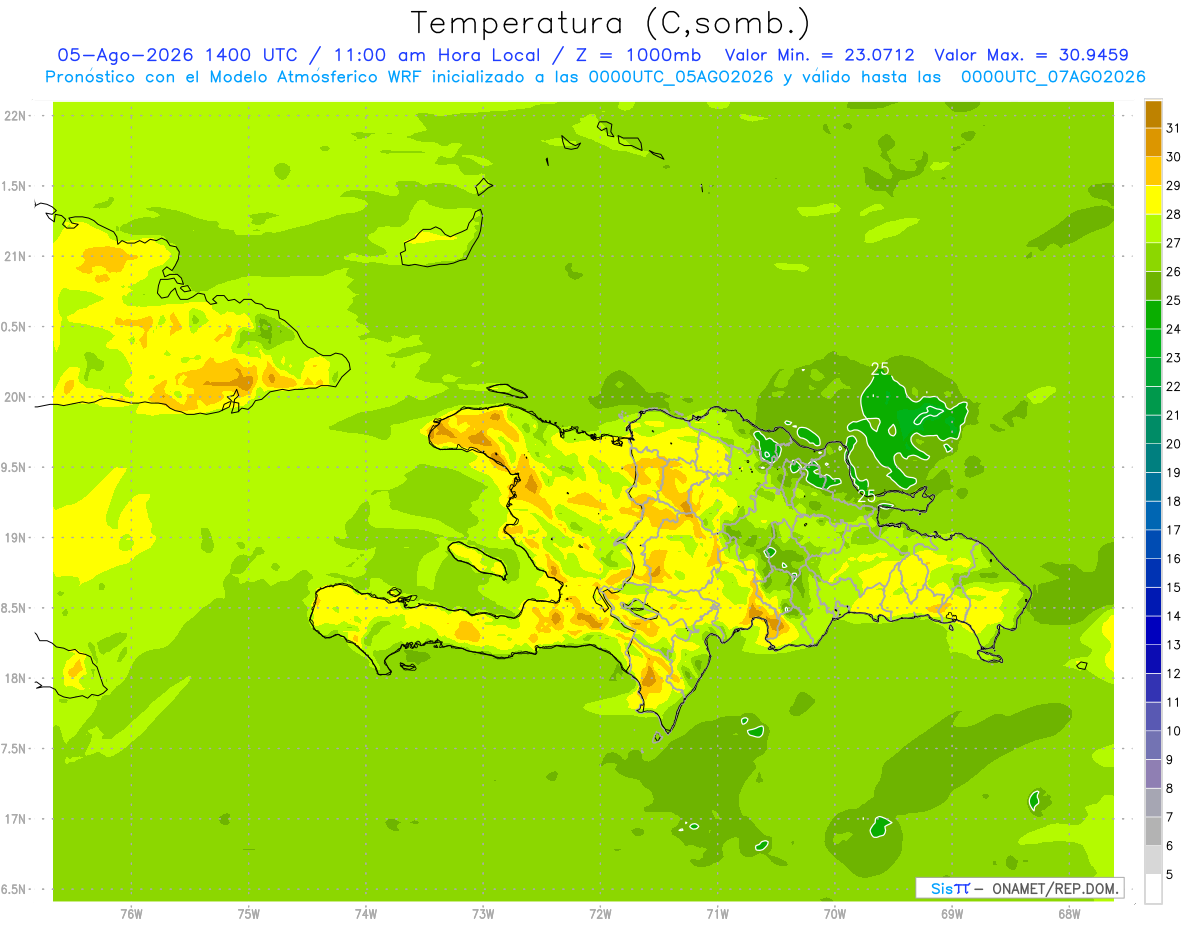Click the olive swatch between 25 and 26
1200x927 pixels.
1153,285
